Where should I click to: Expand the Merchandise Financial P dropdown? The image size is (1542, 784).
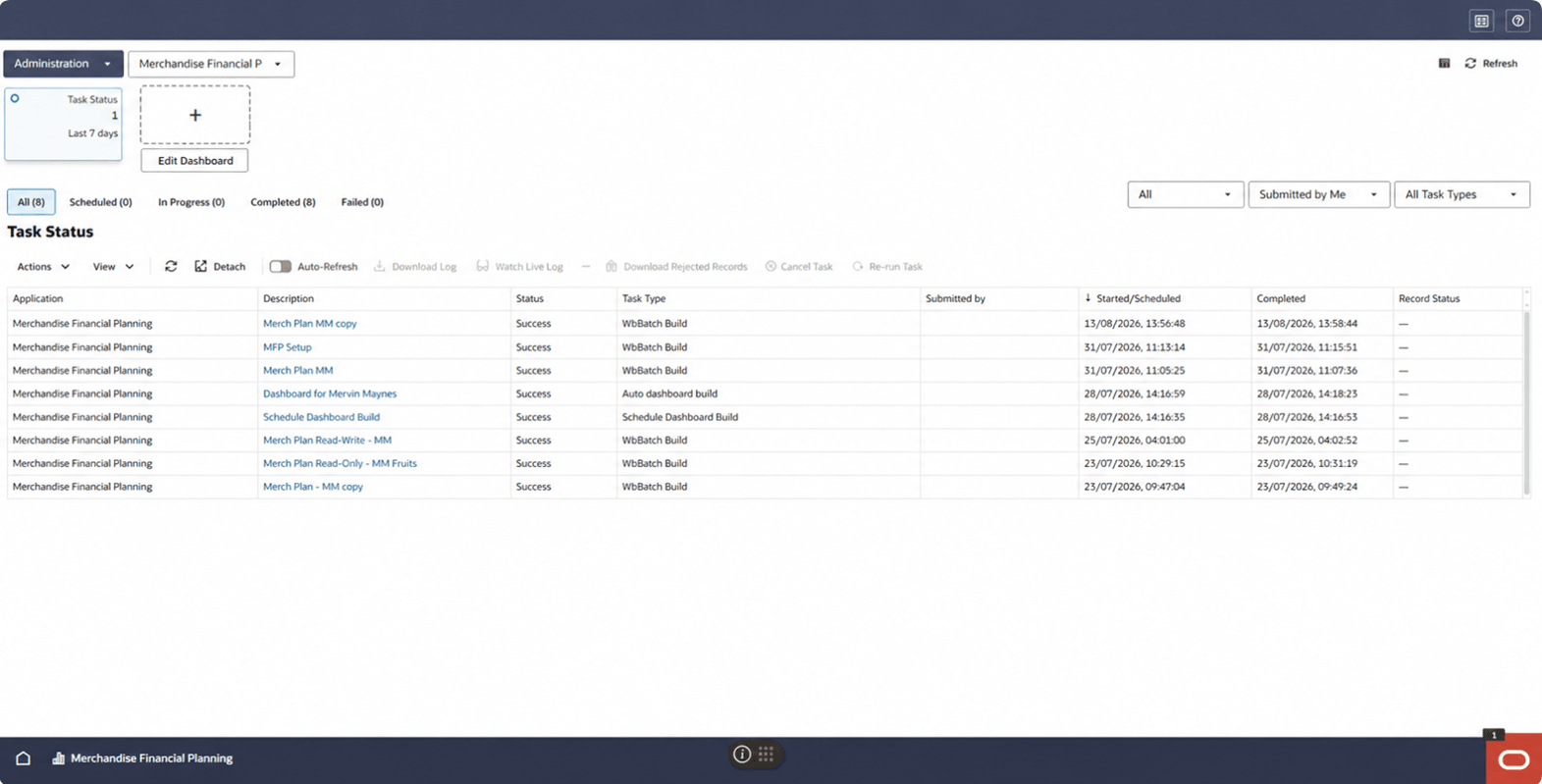tap(211, 64)
